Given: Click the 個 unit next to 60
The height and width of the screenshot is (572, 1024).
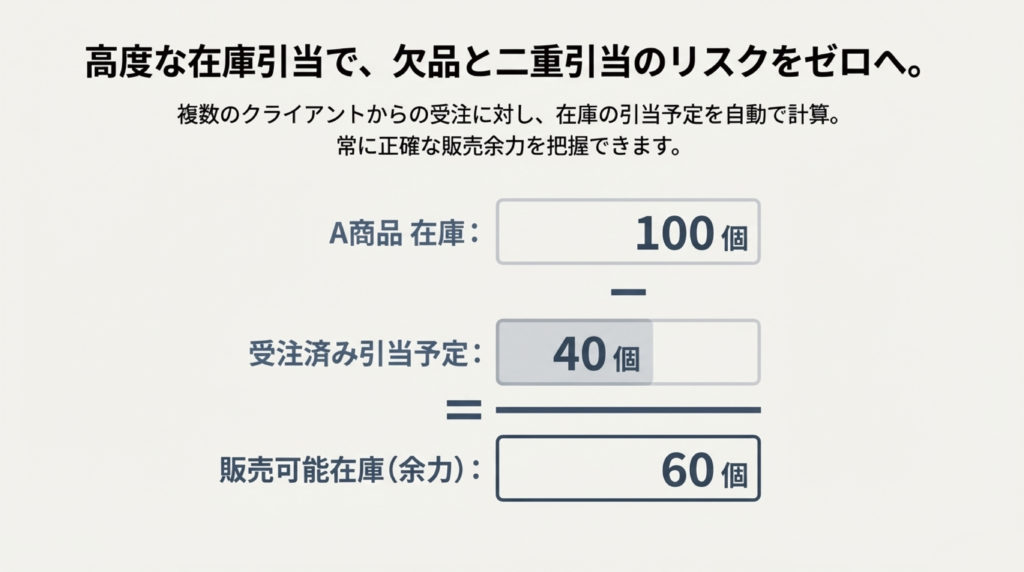Looking at the screenshot, I should [733, 473].
